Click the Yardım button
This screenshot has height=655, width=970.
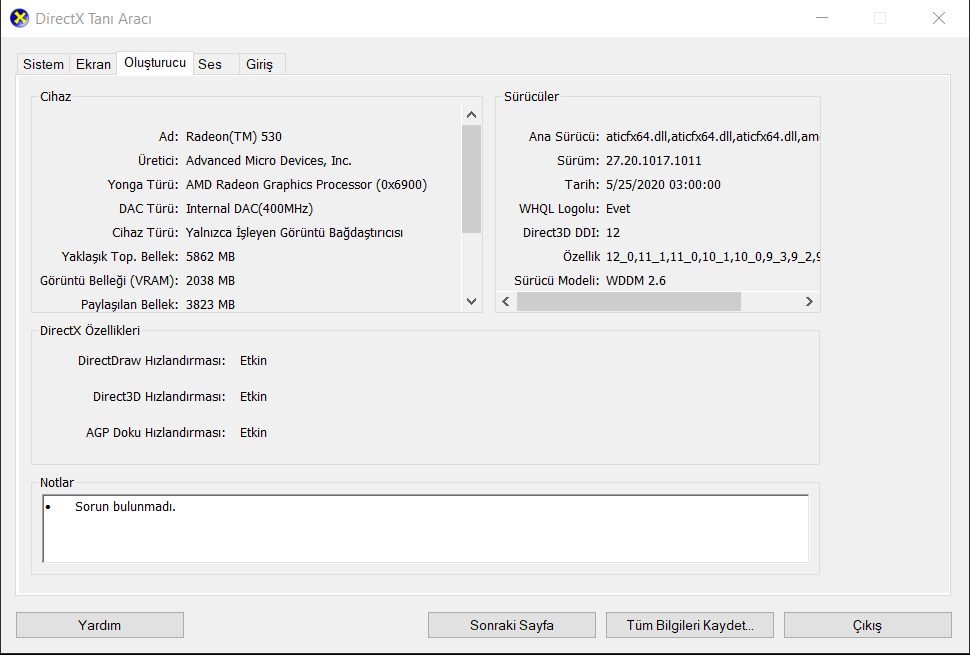[x=100, y=625]
